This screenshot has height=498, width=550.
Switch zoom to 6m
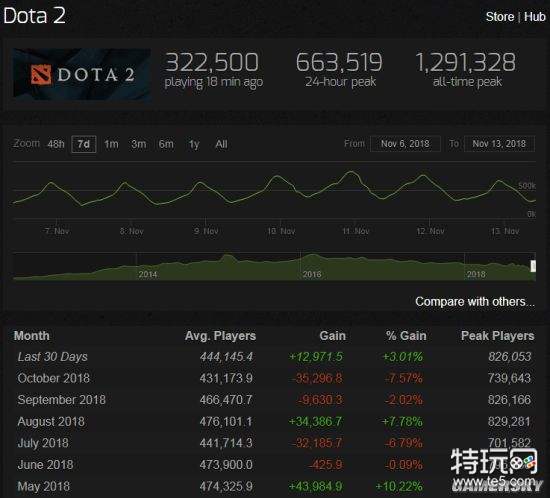point(166,144)
